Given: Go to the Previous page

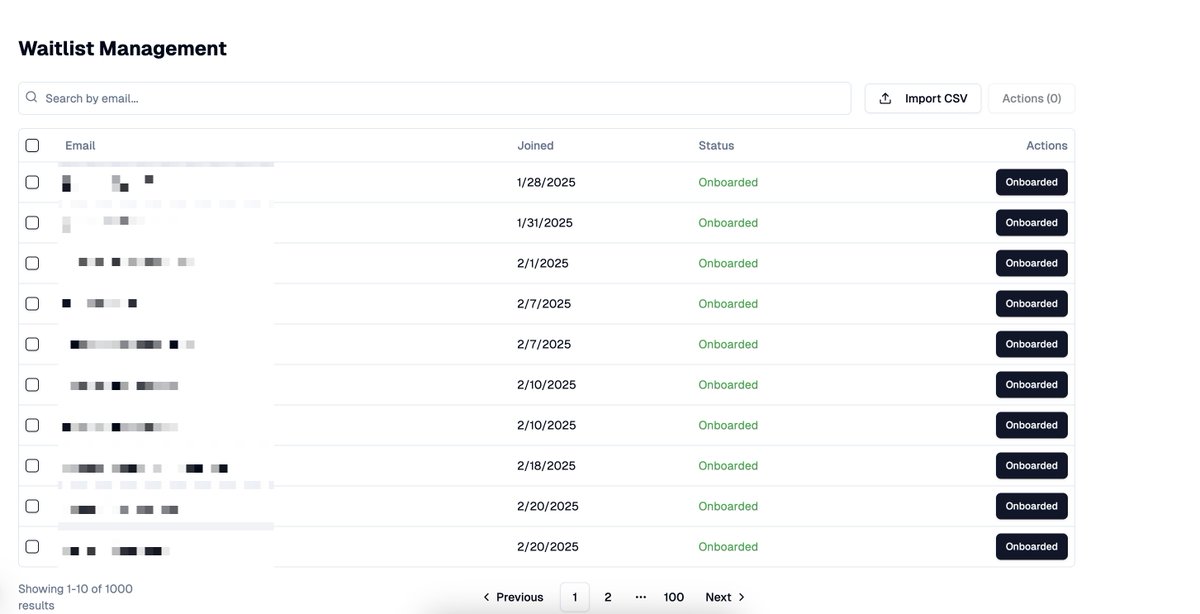Looking at the screenshot, I should 513,597.
